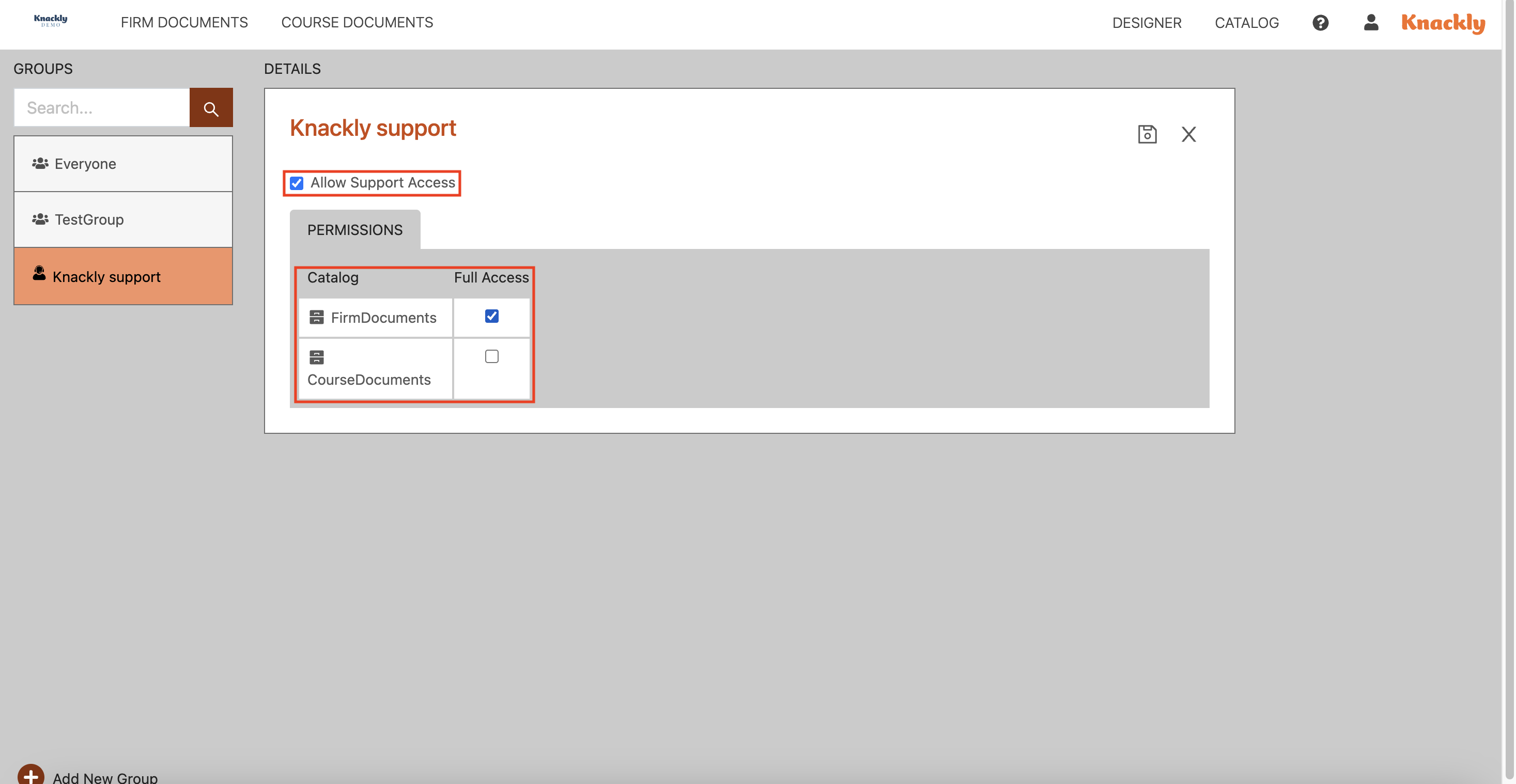The height and width of the screenshot is (784, 1516).
Task: Go to the Catalog page
Action: 1246,23
